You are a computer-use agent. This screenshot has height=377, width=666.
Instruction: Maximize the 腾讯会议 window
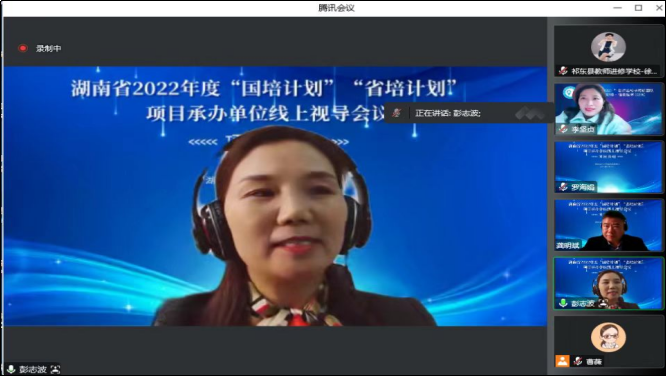(x=638, y=8)
